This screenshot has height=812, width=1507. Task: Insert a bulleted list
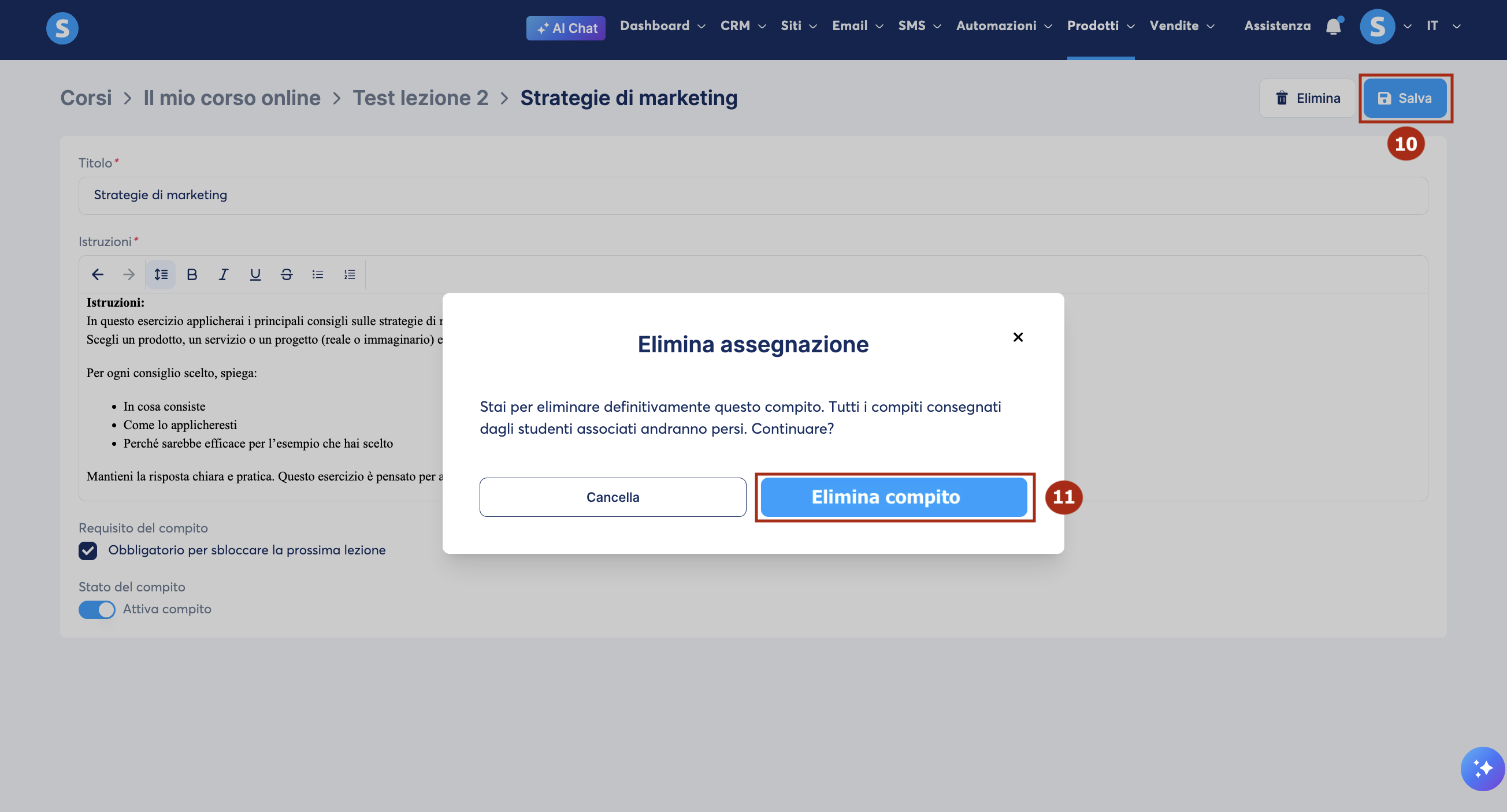point(318,274)
